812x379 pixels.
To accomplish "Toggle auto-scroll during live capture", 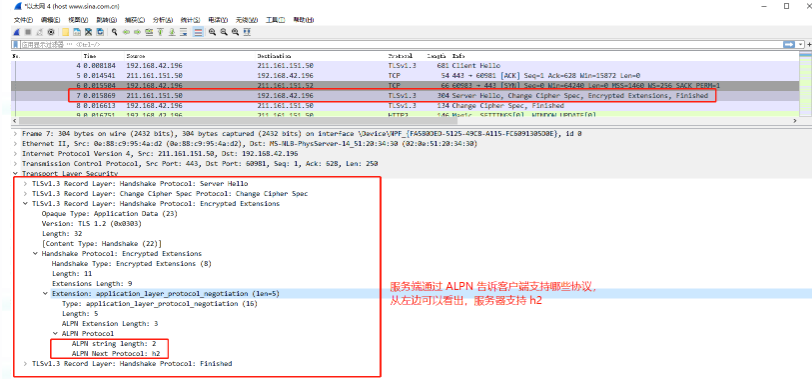I will (183, 32).
